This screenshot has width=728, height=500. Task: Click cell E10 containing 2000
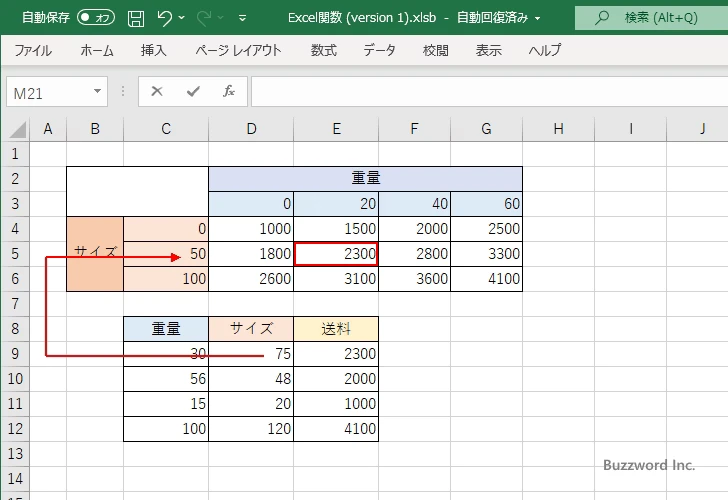click(x=336, y=379)
